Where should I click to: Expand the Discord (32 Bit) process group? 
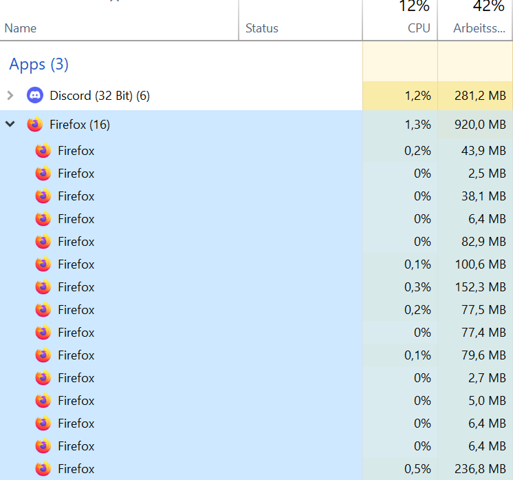click(x=10, y=96)
